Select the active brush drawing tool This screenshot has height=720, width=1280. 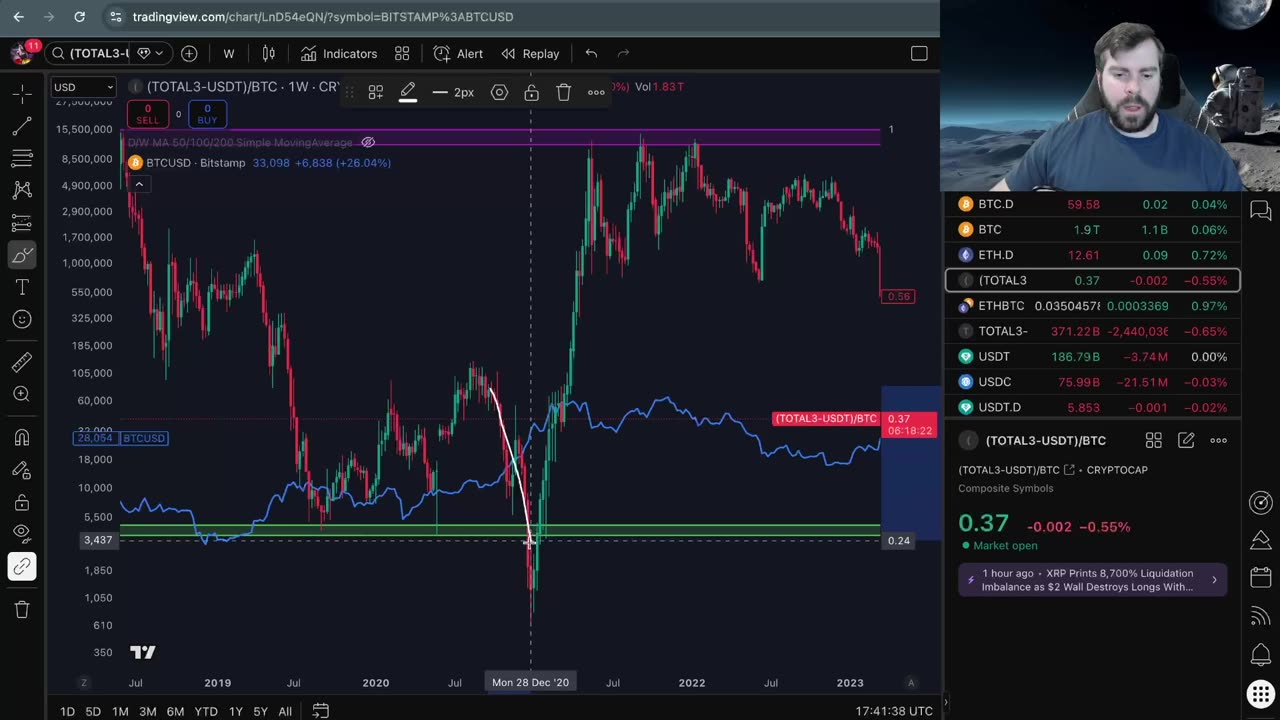tap(22, 256)
